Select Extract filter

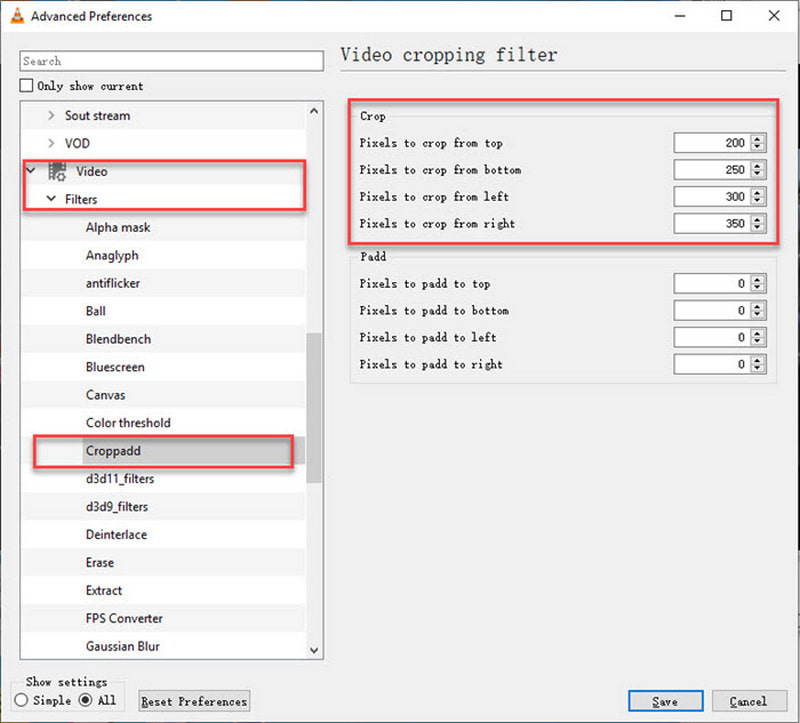pos(104,590)
